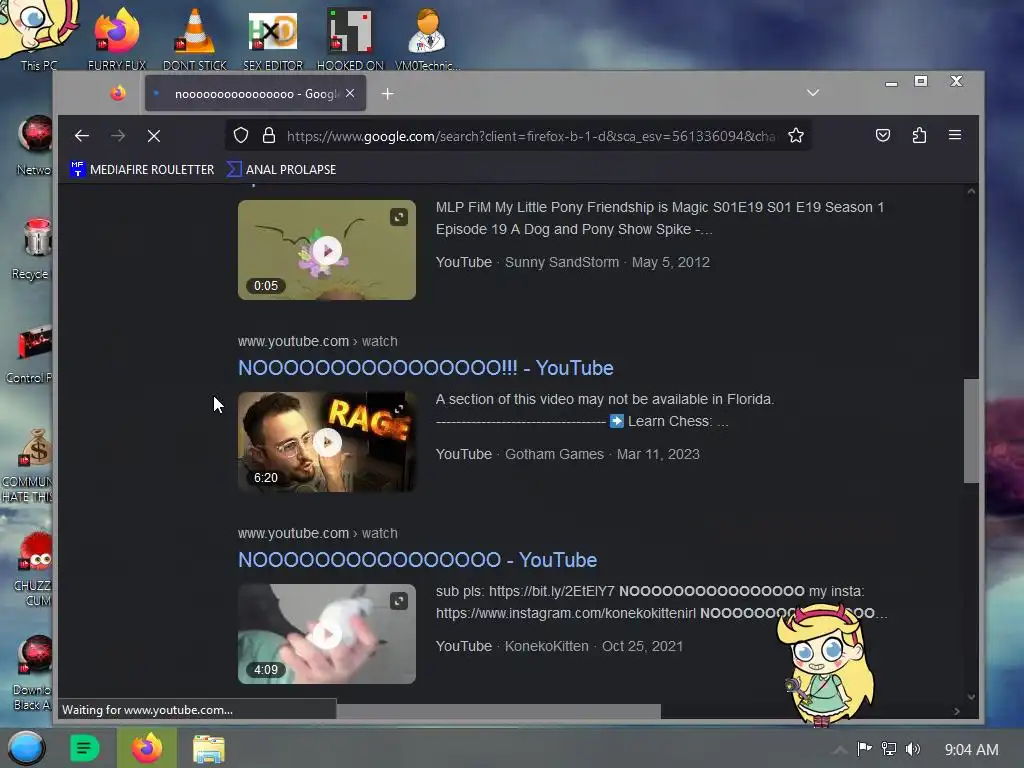Click the scroll down arrow
The height and width of the screenshot is (768, 1024).
971,697
